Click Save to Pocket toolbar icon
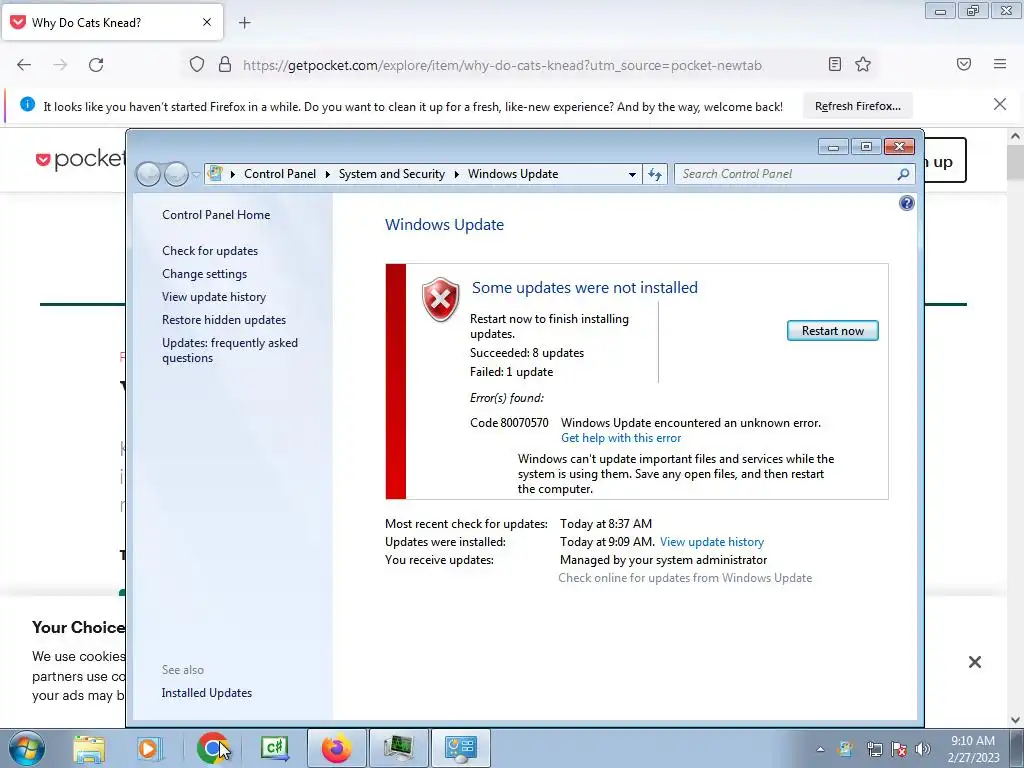This screenshot has height=768, width=1024. pyautogui.click(x=963, y=64)
